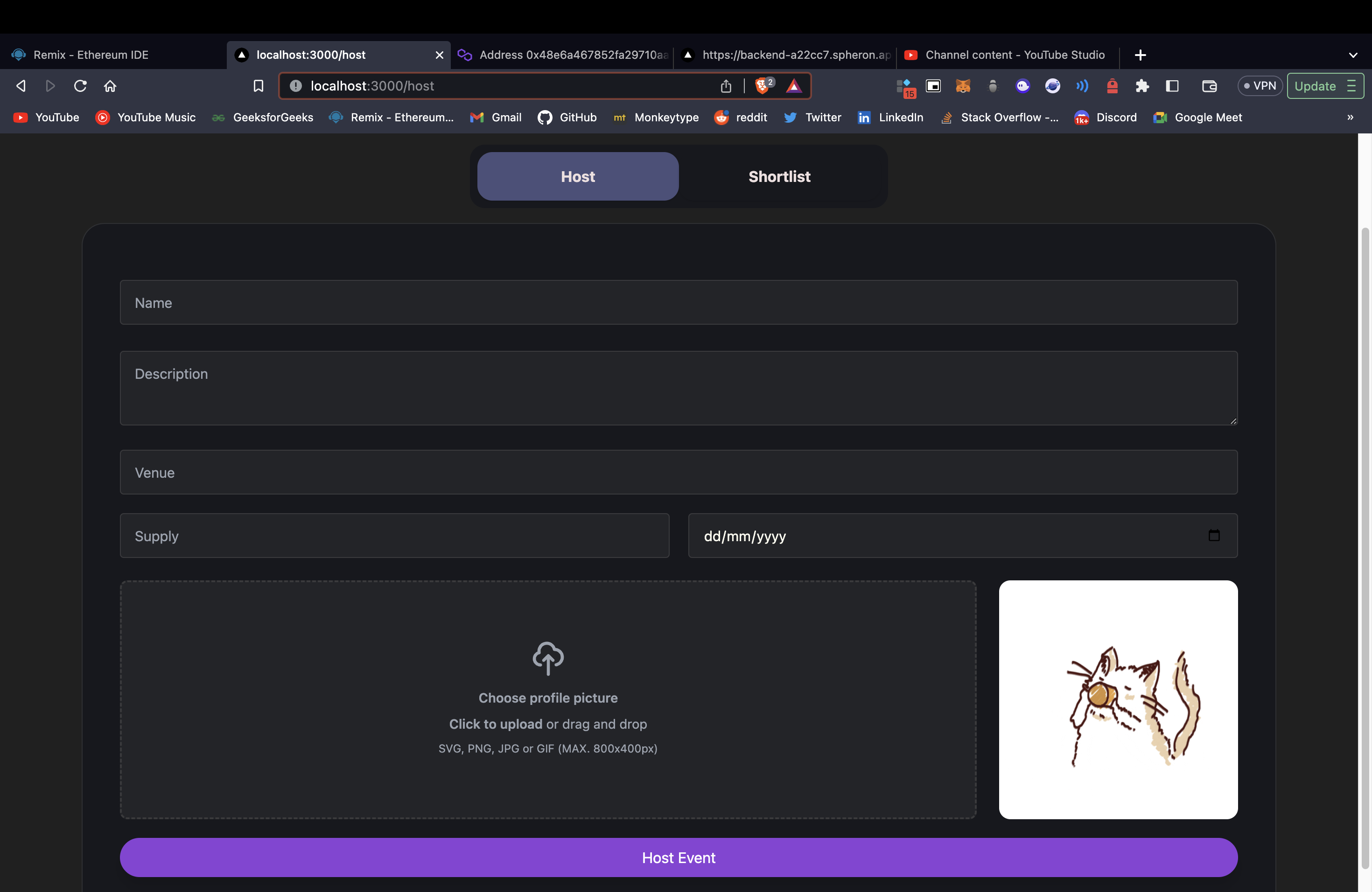The image size is (1372, 892).
Task: Open the Extensions puzzle piece menu
Action: pyautogui.click(x=1142, y=86)
